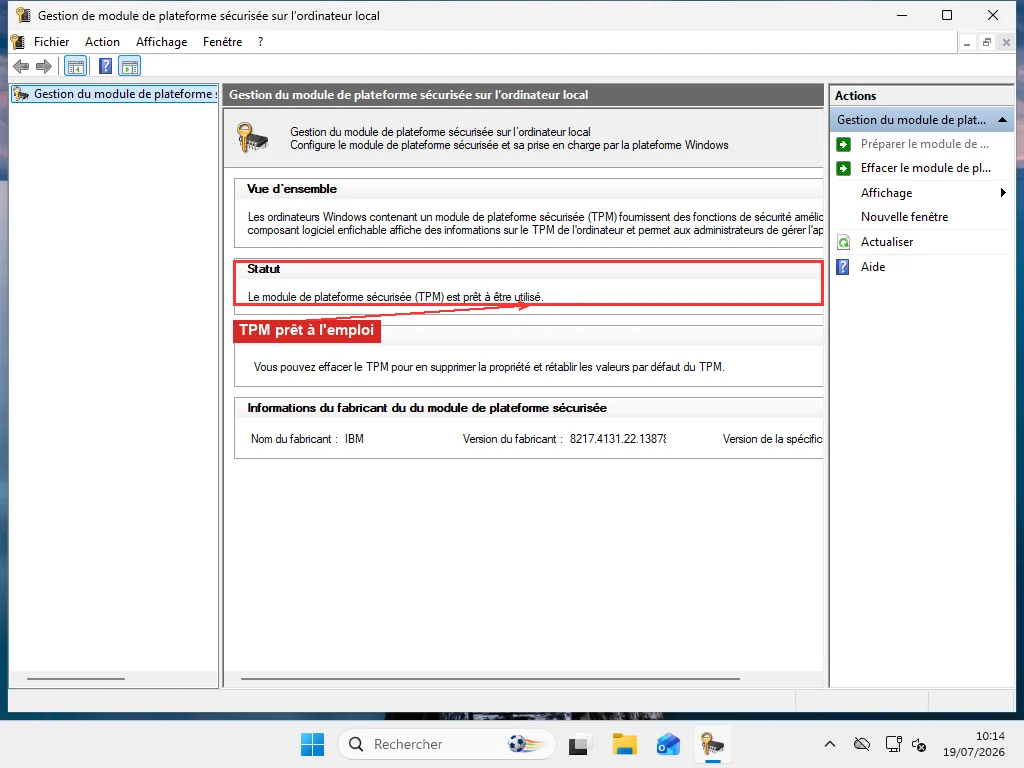1024x768 pixels.
Task: Open the ? help menu
Action: (x=261, y=42)
